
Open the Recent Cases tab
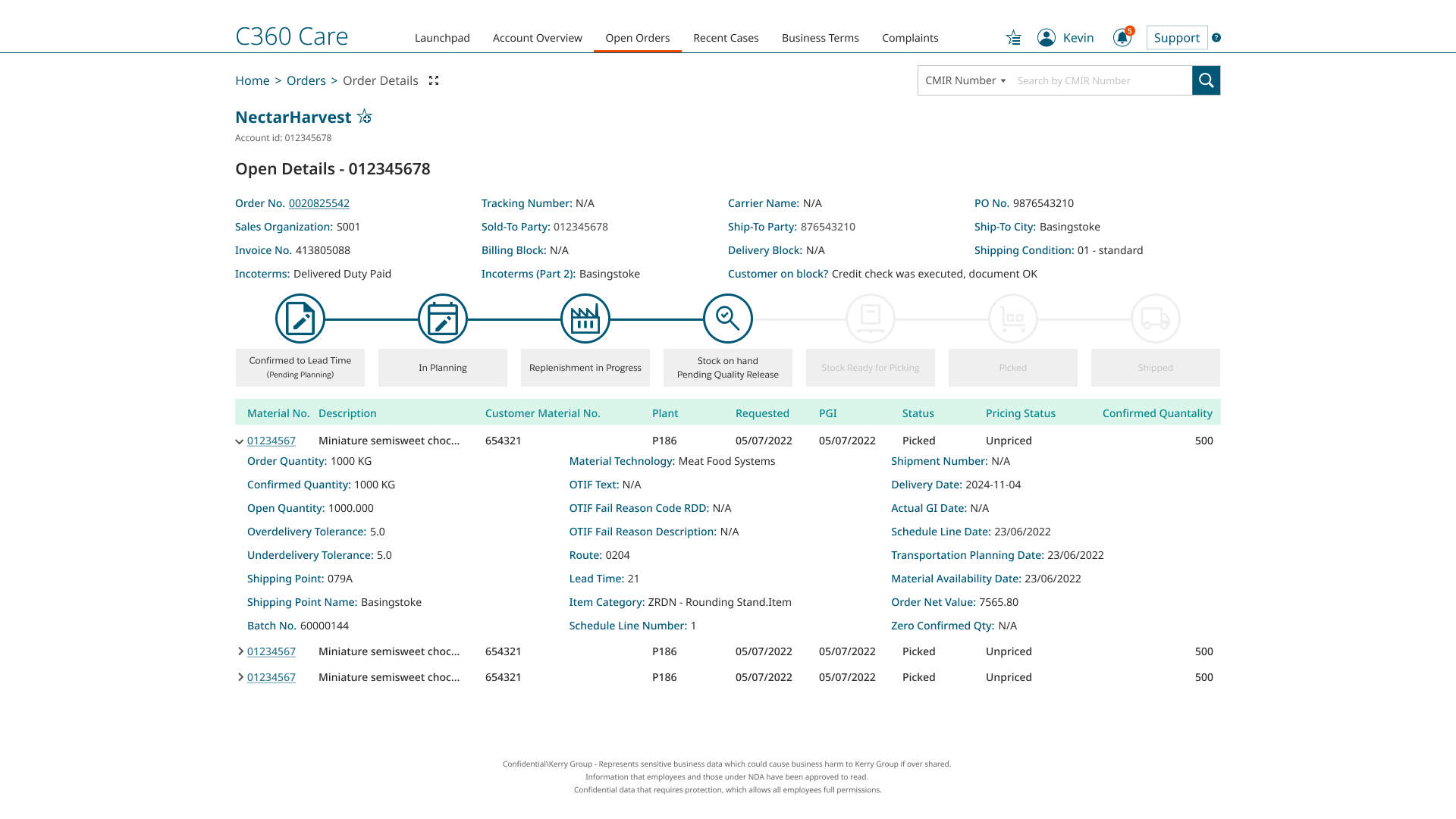pos(726,38)
